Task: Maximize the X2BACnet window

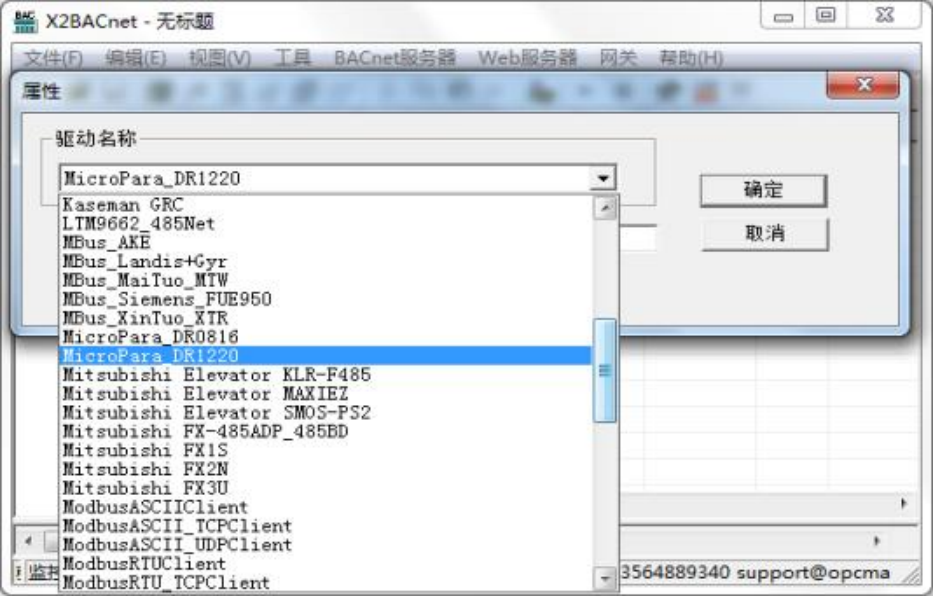Action: [826, 15]
